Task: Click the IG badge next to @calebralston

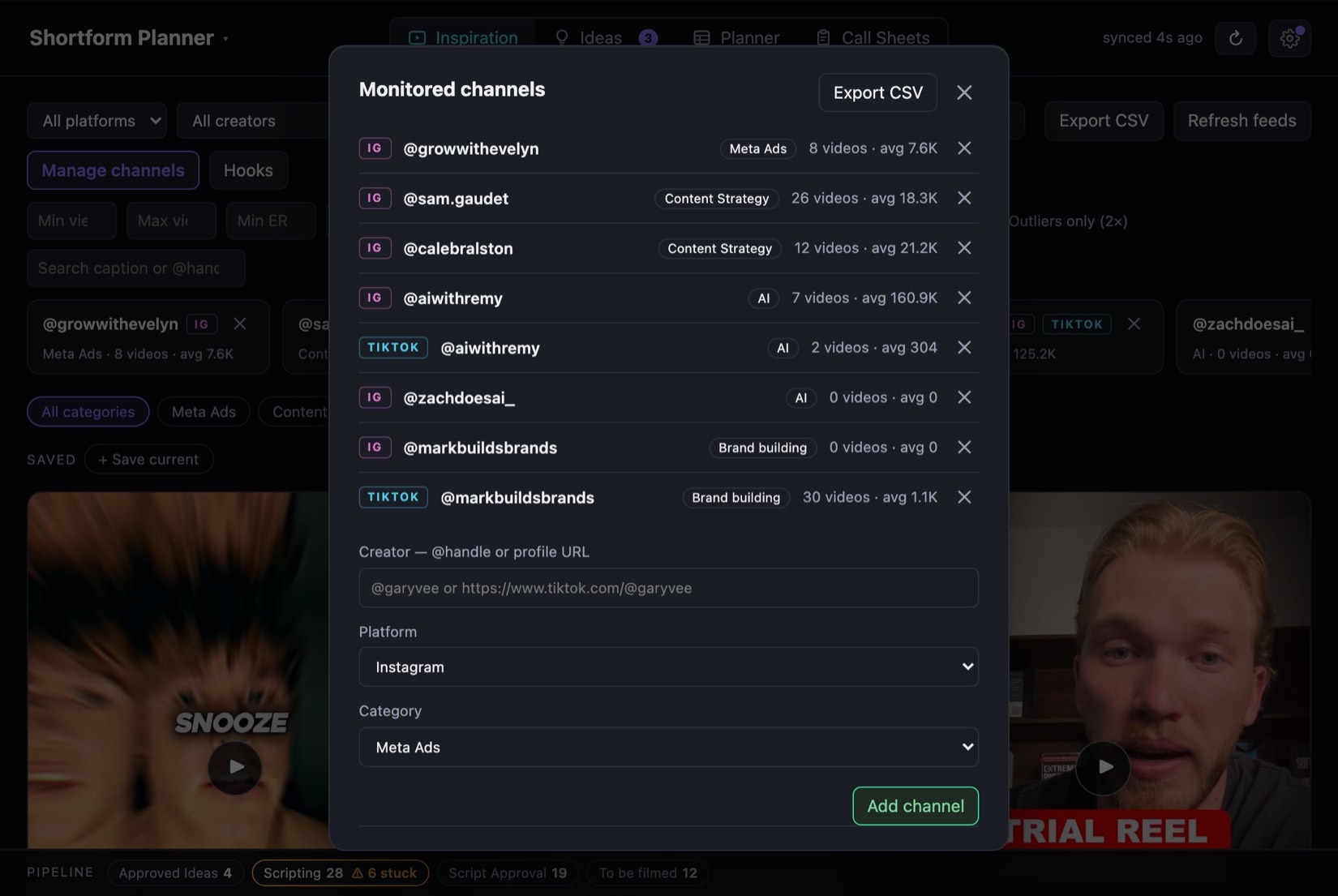Action: tap(375, 248)
